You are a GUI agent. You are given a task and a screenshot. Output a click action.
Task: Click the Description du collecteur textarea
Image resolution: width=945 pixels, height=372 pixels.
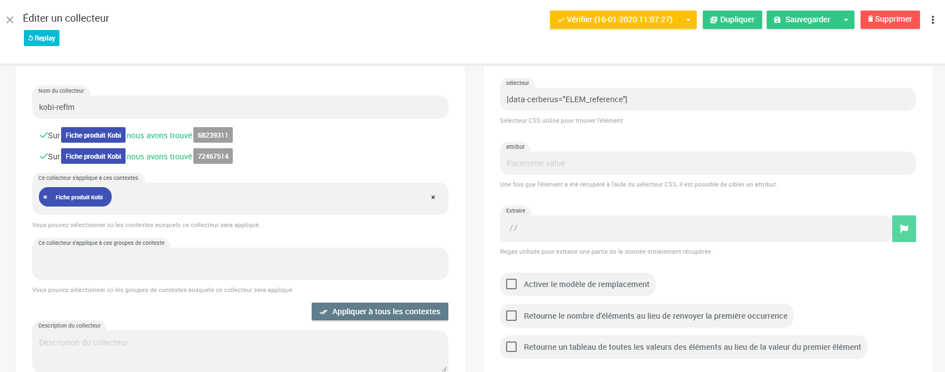click(240, 351)
